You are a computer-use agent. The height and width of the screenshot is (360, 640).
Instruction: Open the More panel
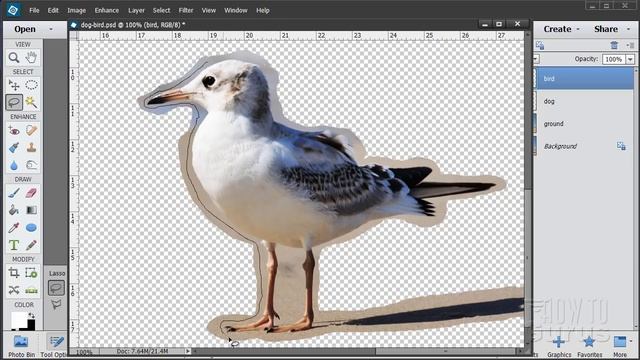point(620,346)
